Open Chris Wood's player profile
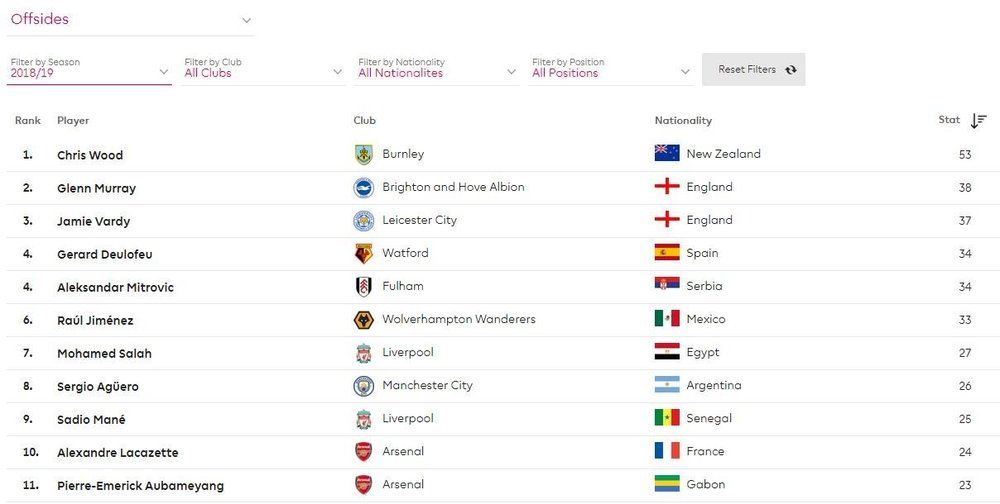 [90, 155]
